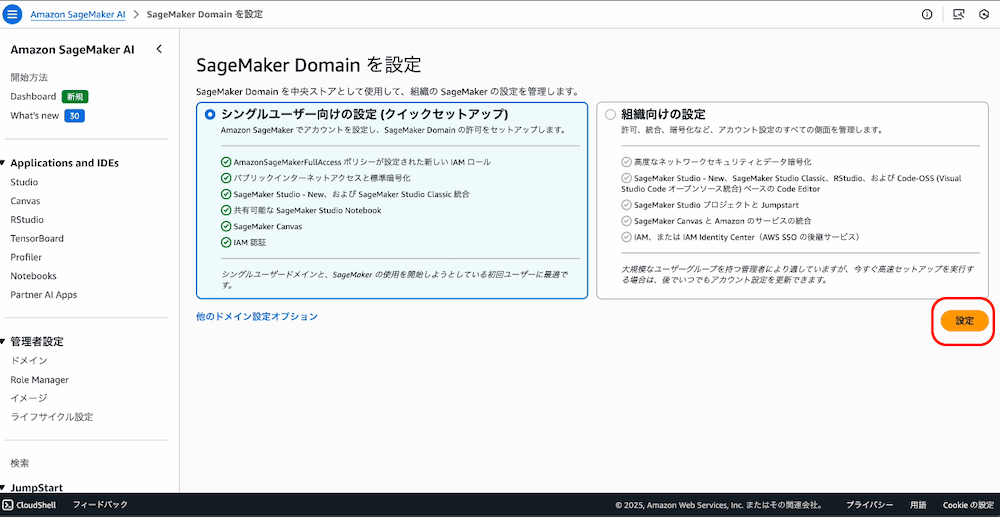The width and height of the screenshot is (1000, 517).
Task: Click フィードバック in footer
Action: (x=100, y=505)
